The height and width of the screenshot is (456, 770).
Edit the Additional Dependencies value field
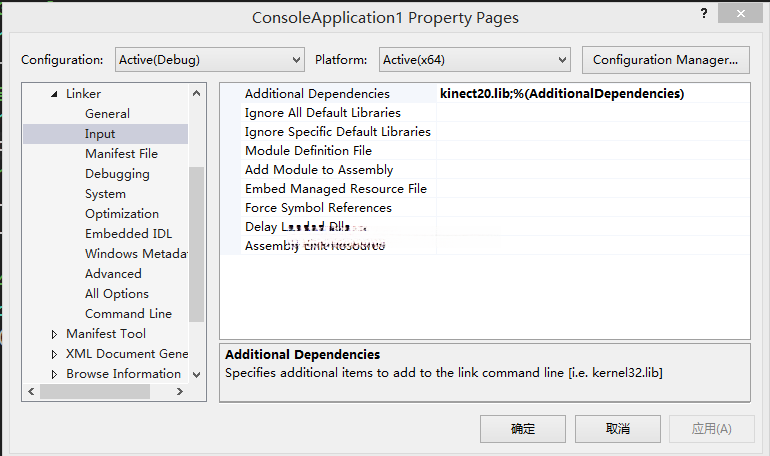(x=592, y=94)
